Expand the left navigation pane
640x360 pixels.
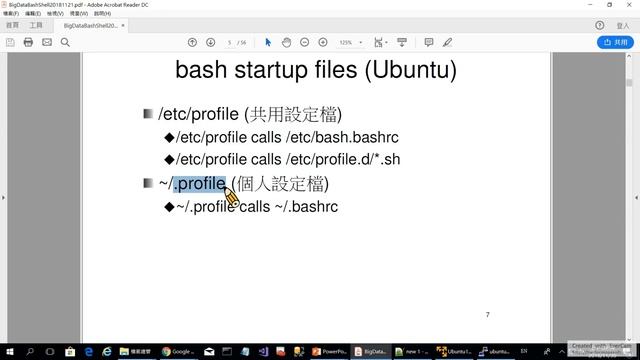coord(3,198)
